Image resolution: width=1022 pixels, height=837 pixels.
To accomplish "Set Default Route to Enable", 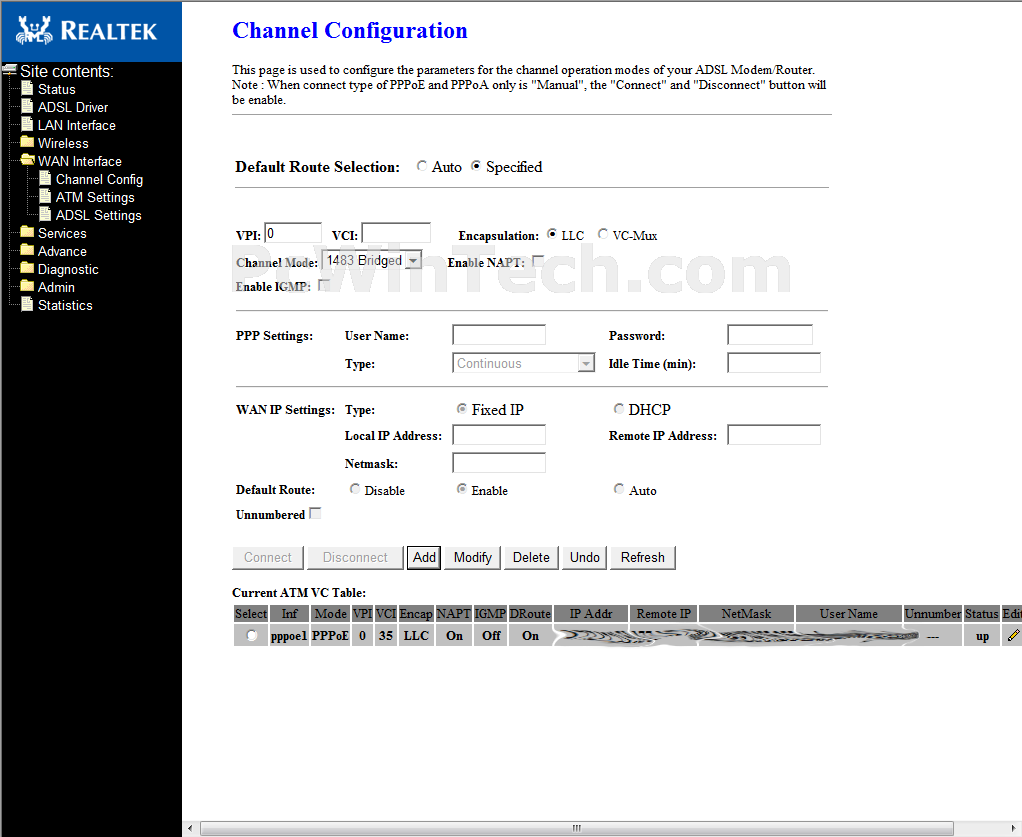I will (461, 489).
